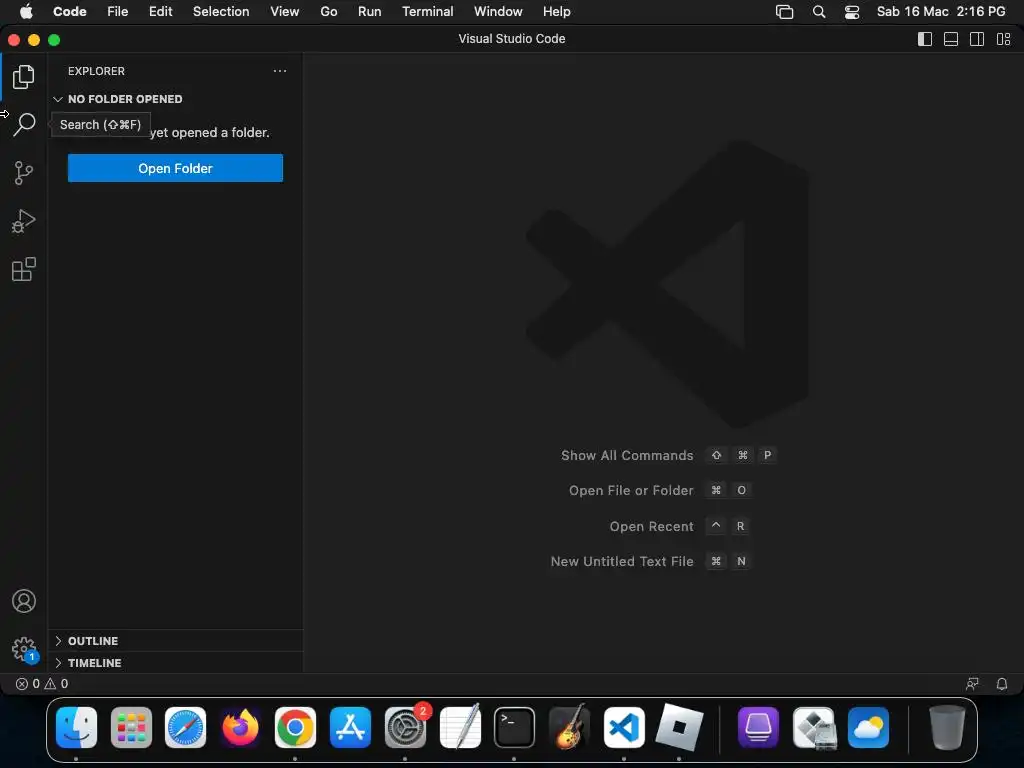The width and height of the screenshot is (1024, 768).
Task: Click the New Untitled Text File hint
Action: coord(651,562)
